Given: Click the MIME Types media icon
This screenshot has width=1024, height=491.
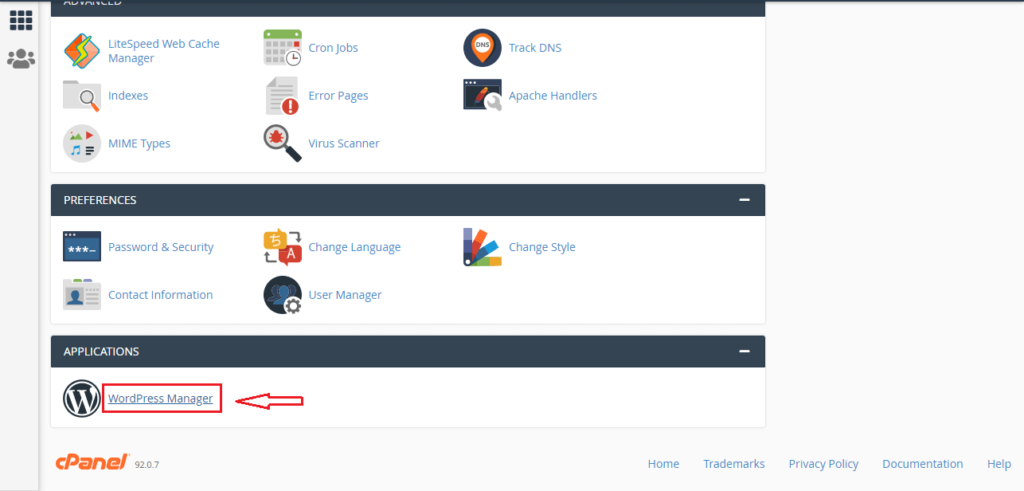Looking at the screenshot, I should [82, 143].
